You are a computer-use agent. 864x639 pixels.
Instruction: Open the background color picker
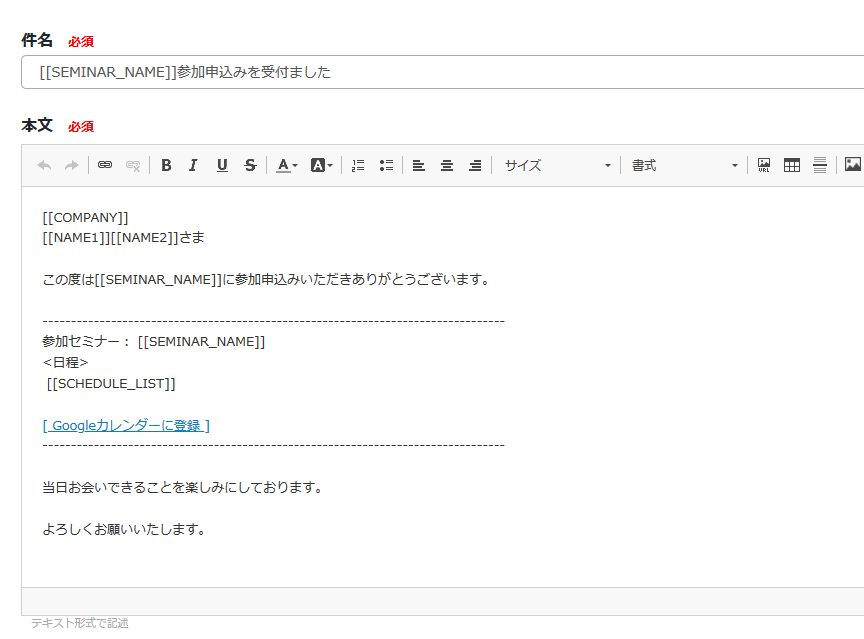tap(322, 165)
